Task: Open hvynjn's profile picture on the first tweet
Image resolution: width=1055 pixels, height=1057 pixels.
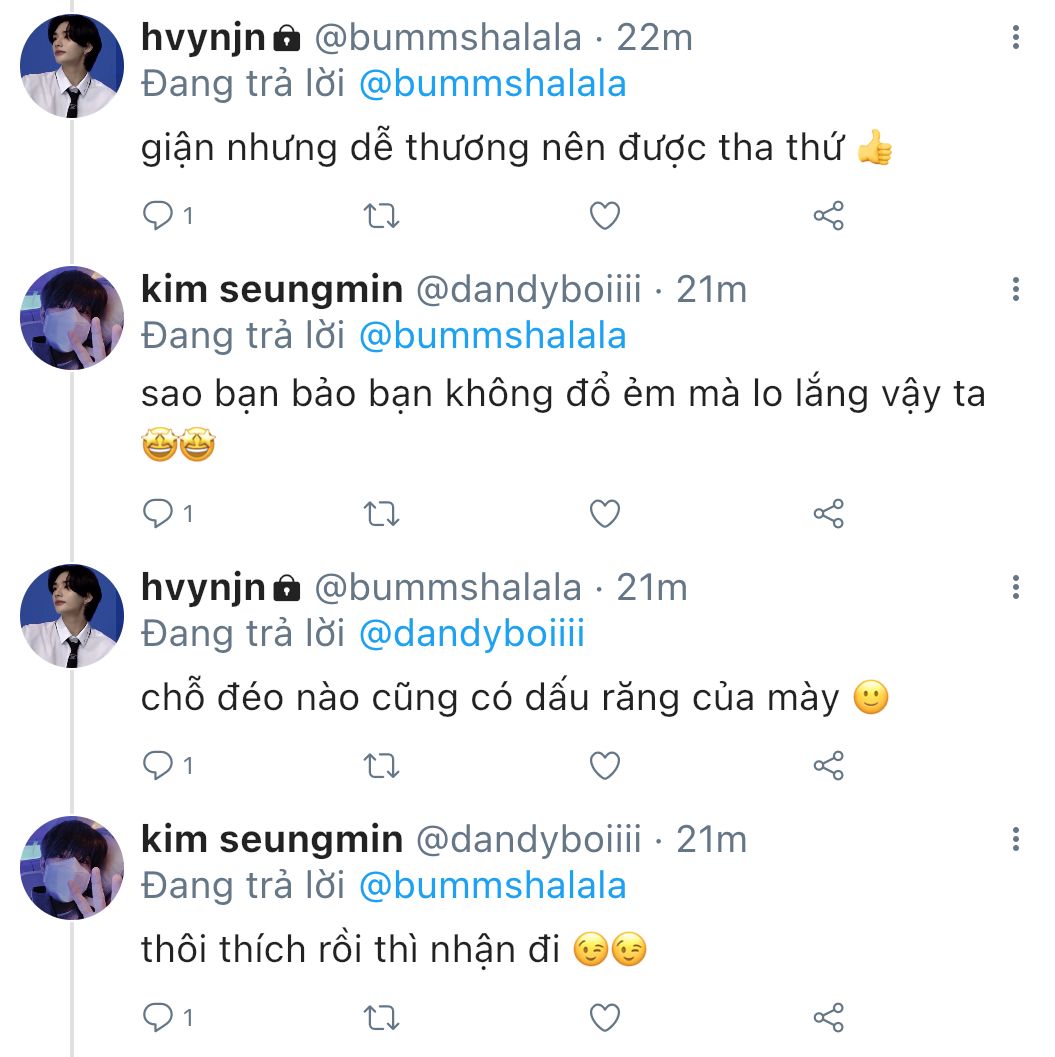Action: coord(72,66)
